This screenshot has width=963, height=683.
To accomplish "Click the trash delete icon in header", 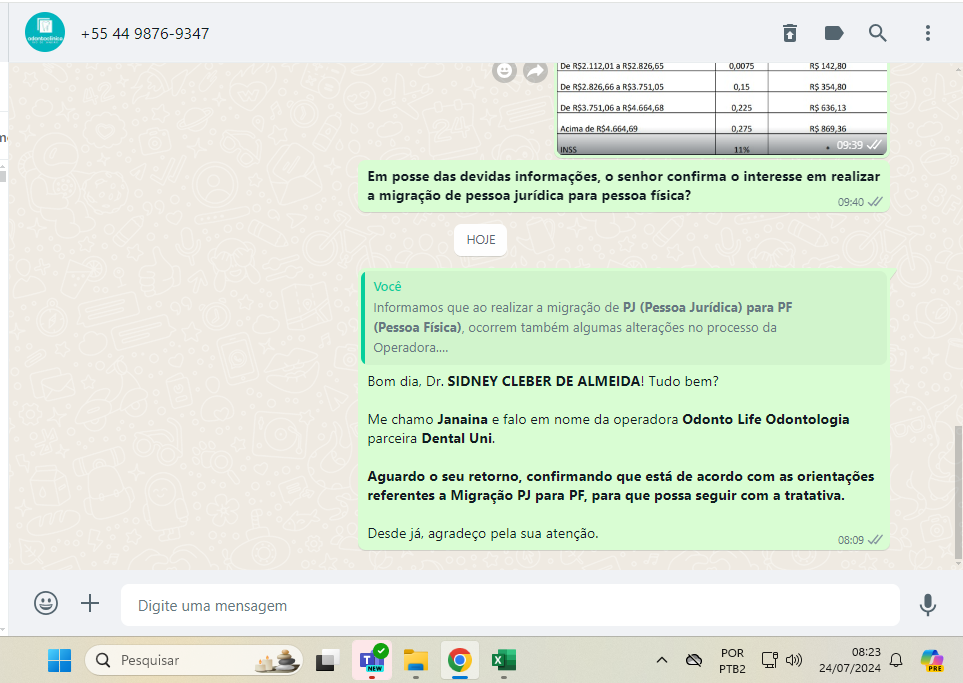I will 790,33.
